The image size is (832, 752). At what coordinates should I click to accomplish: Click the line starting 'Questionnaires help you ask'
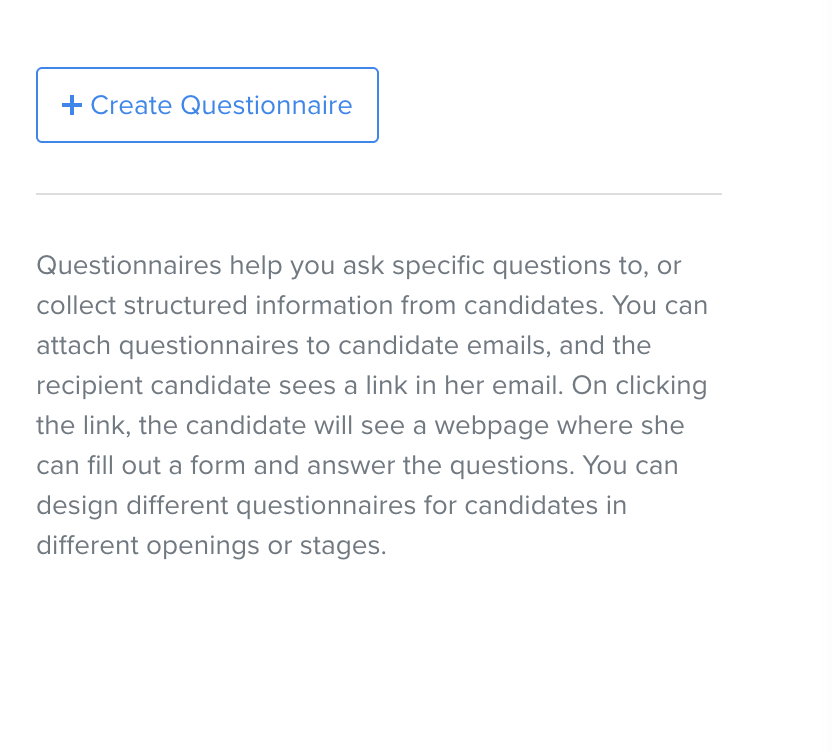pyautogui.click(x=359, y=265)
